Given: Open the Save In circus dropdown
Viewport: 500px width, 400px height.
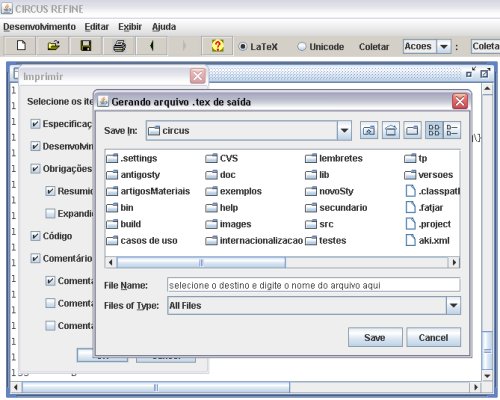Looking at the screenshot, I should pyautogui.click(x=344, y=130).
